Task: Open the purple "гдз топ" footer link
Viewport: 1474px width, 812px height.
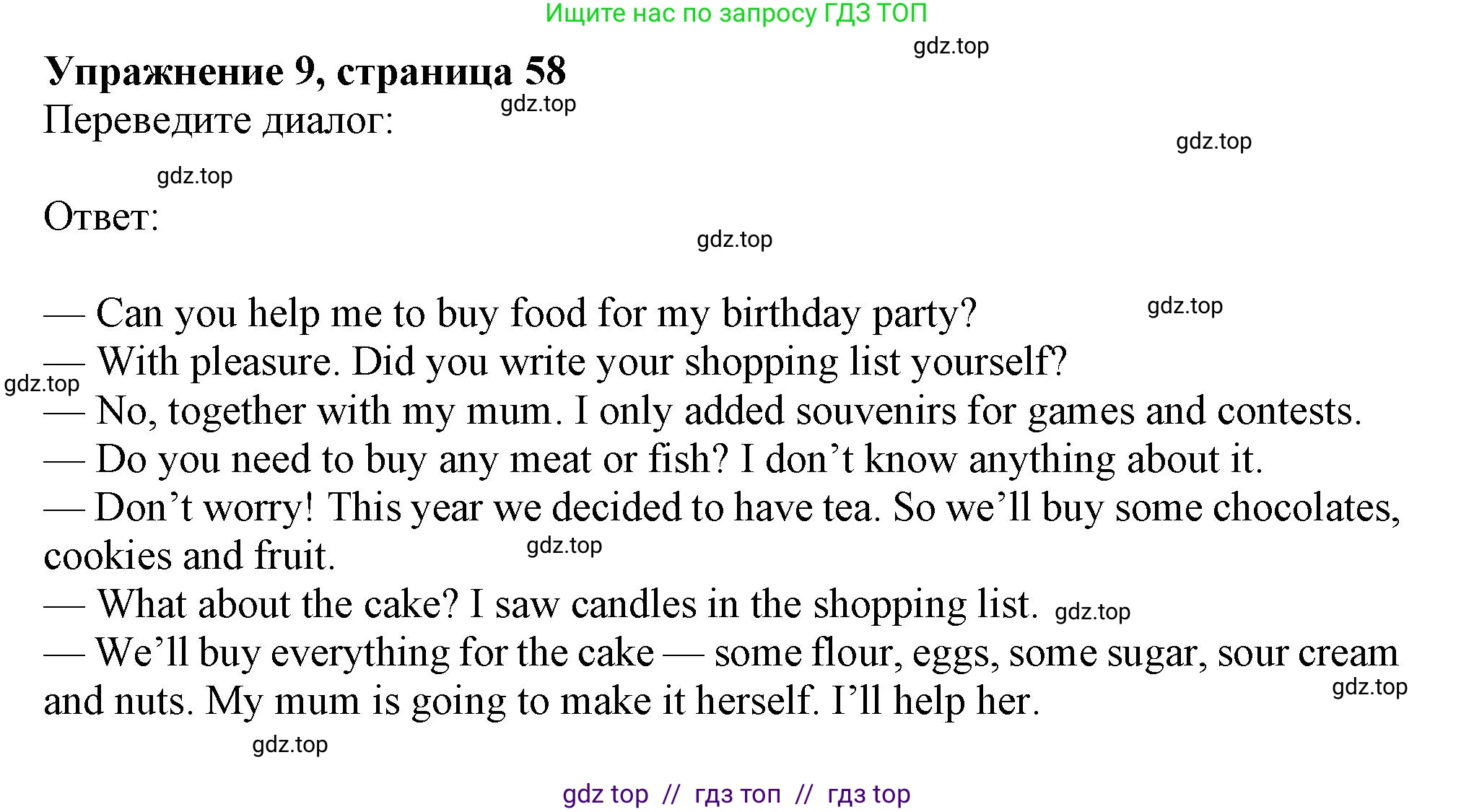Action: point(737,794)
